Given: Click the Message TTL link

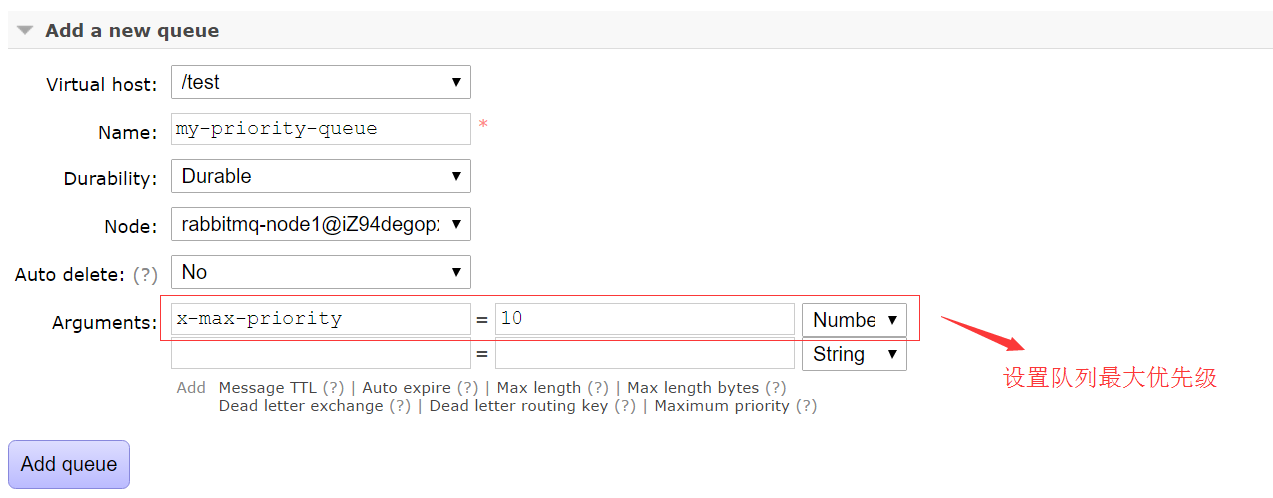Looking at the screenshot, I should 267,388.
